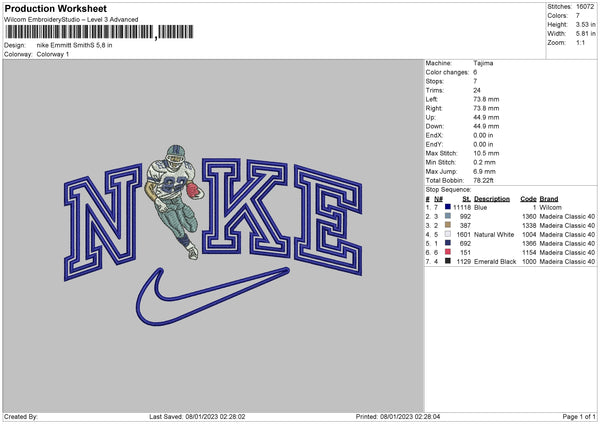This screenshot has width=600, height=424.
Task: Click the Machine value Tajima
Action: [483, 63]
